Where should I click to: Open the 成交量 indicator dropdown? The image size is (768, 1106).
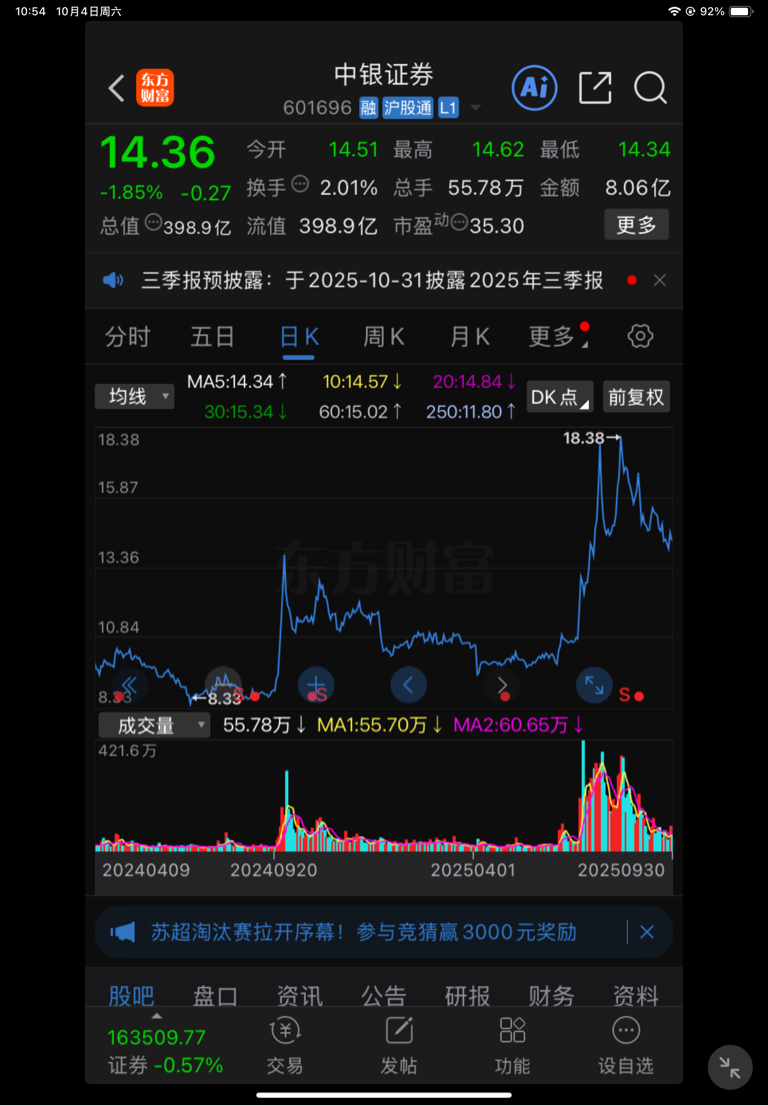154,725
